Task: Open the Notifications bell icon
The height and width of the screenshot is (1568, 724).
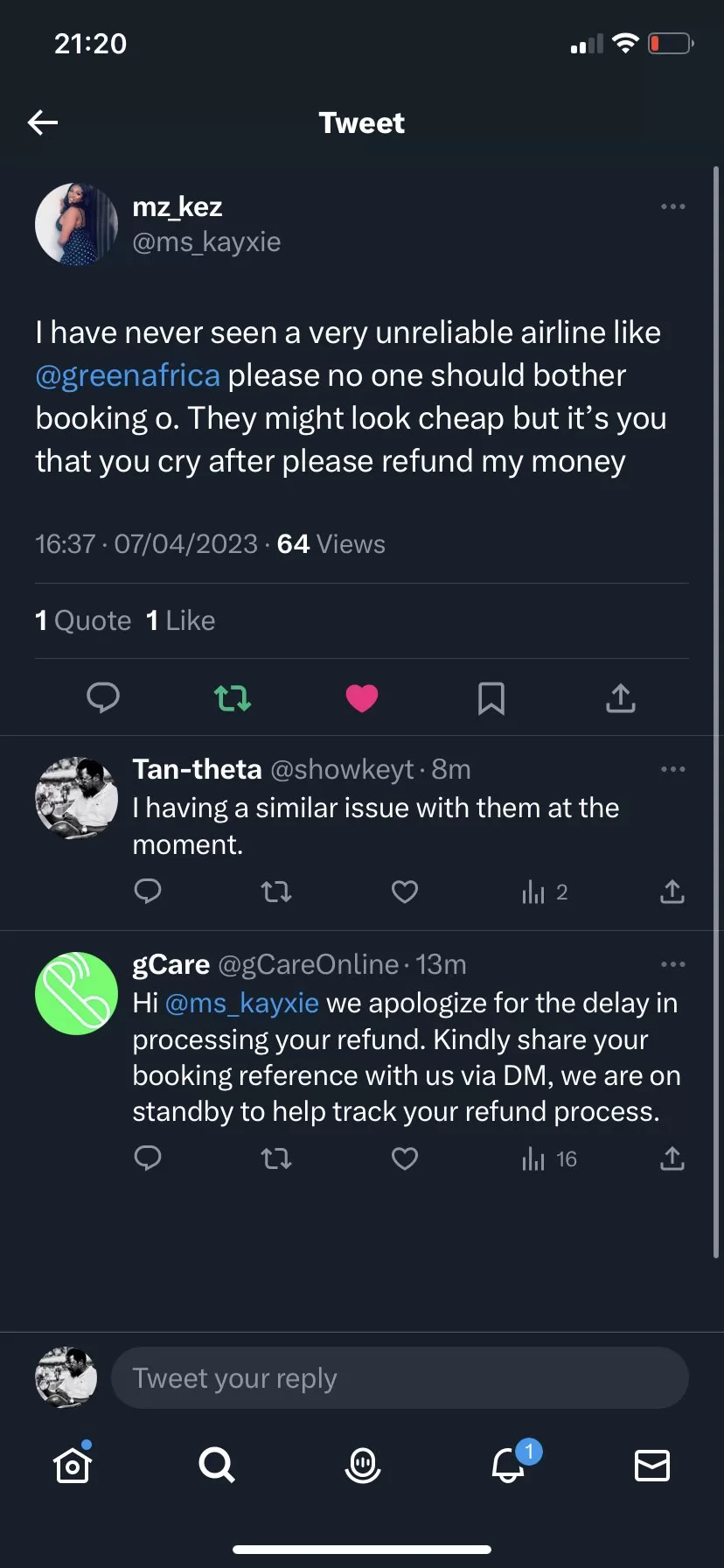Action: point(508,1465)
